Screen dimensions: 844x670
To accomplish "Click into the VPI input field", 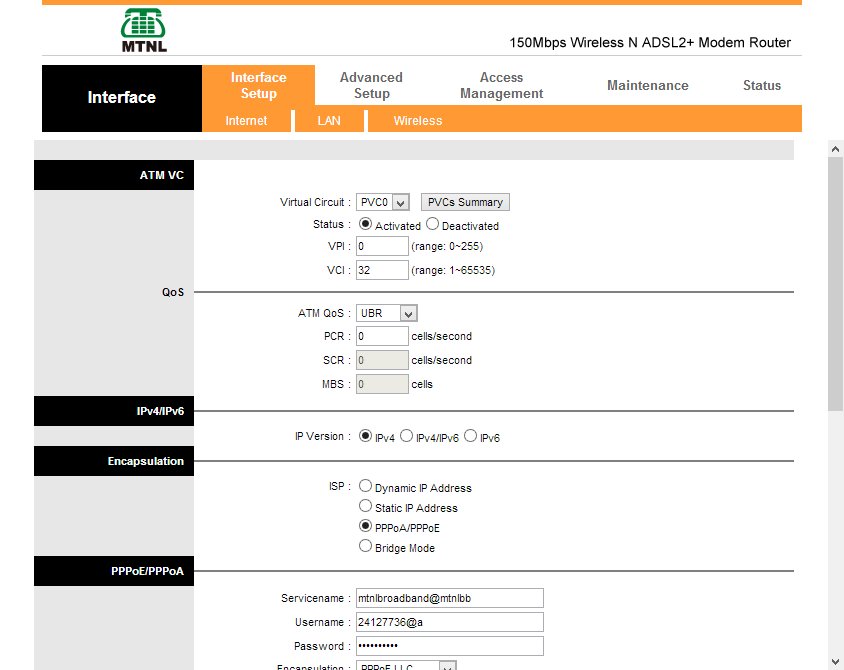I will (x=382, y=246).
